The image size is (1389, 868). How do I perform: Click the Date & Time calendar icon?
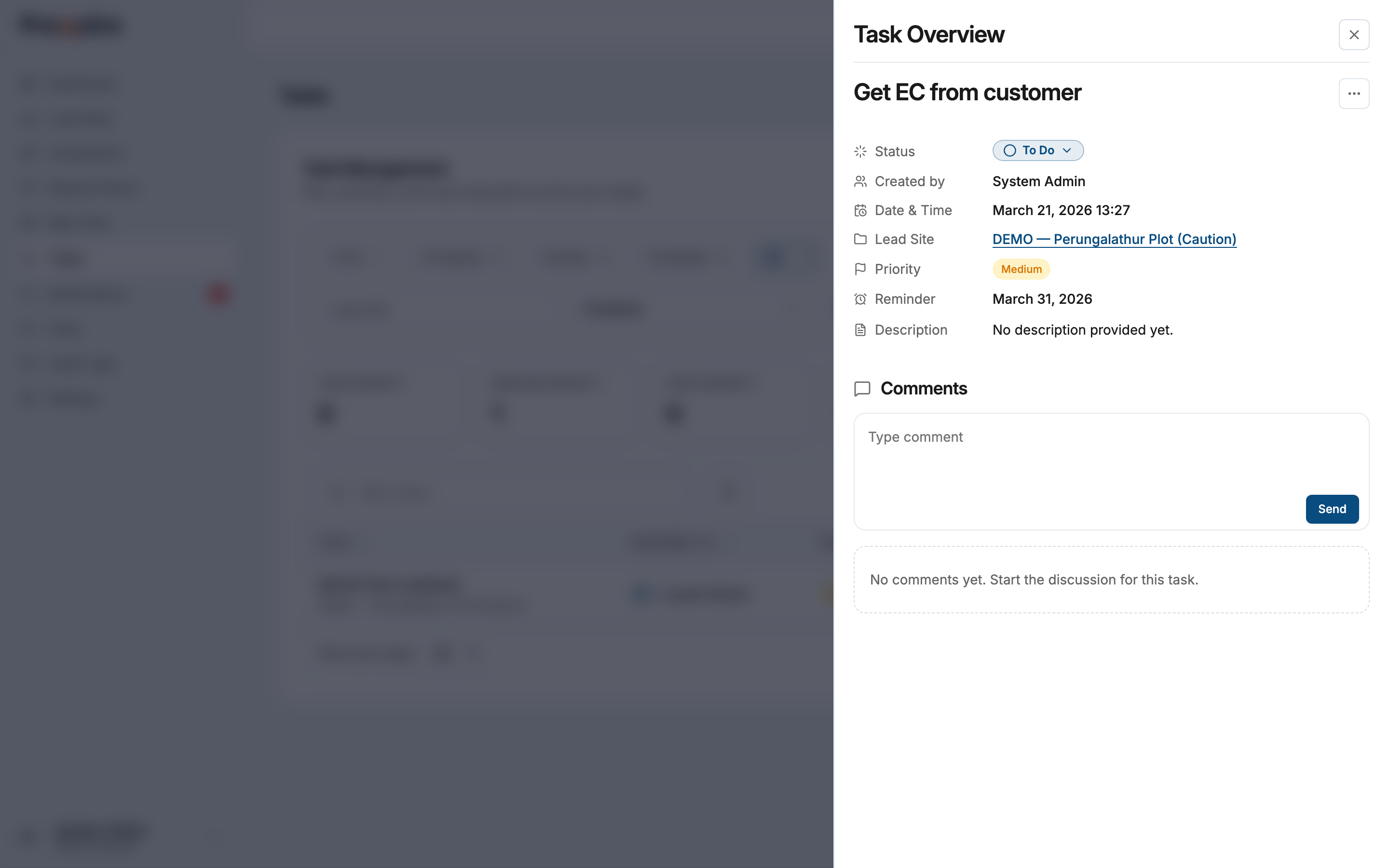coord(860,211)
